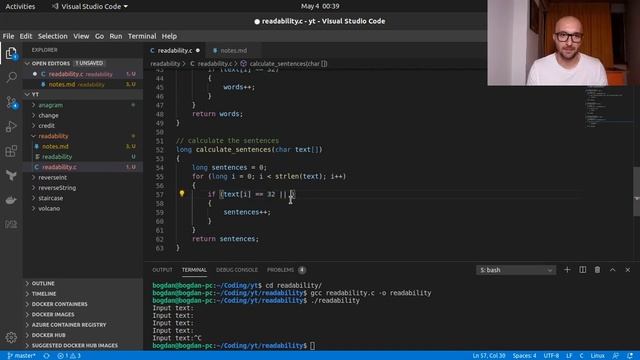The height and width of the screenshot is (360, 640).
Task: Open the Source Control view icon
Action: [11, 102]
